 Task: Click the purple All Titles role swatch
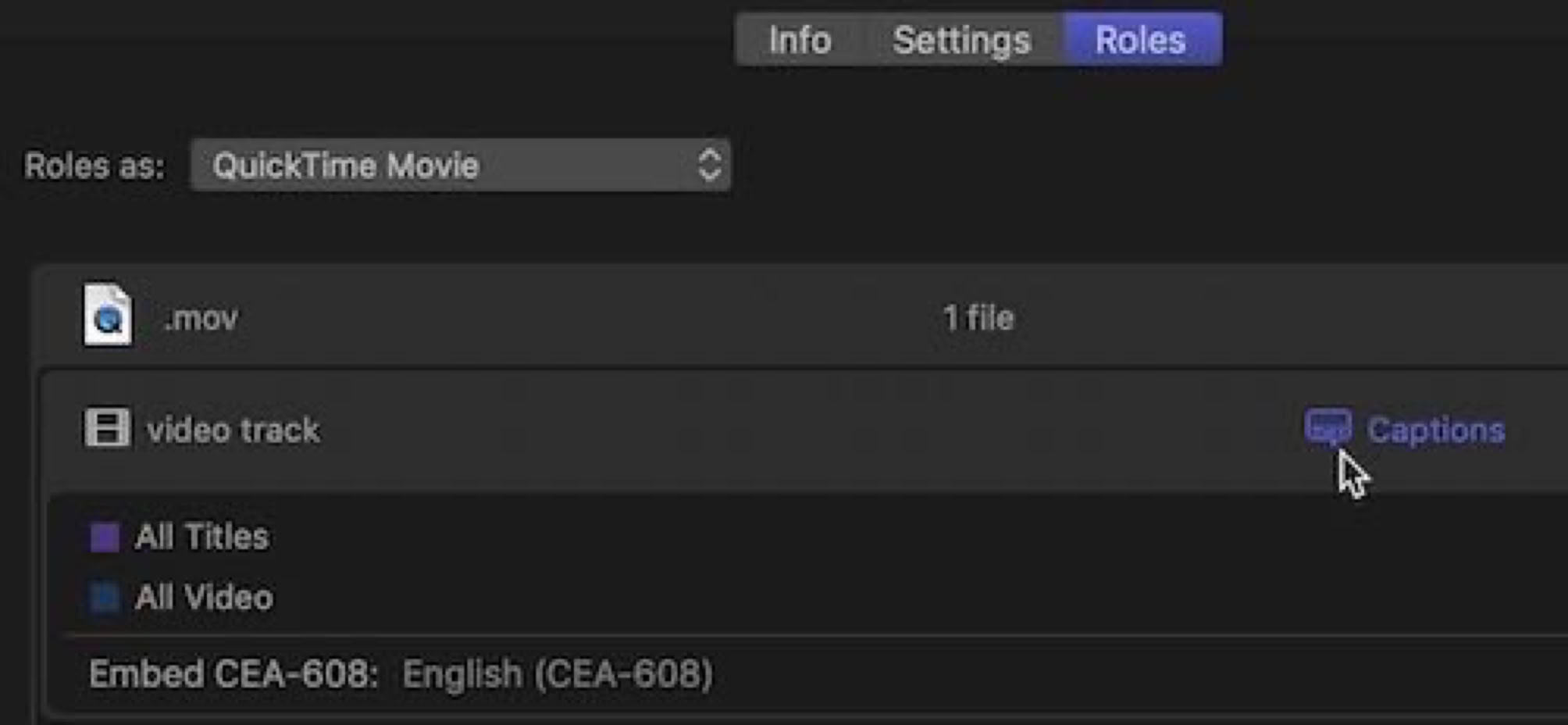pyautogui.click(x=105, y=537)
